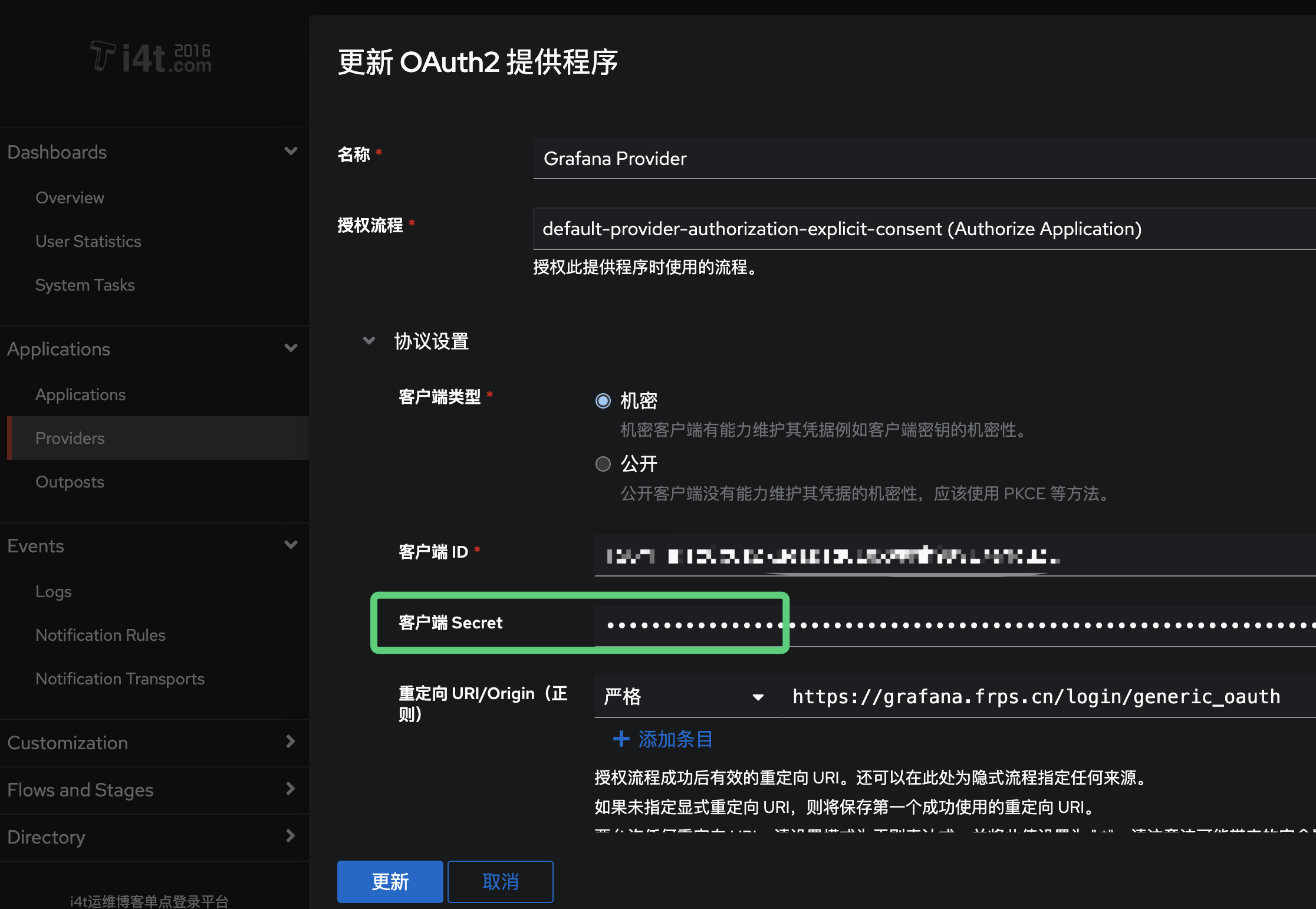Collapse the 协议设置 section
This screenshot has width=1316, height=909.
coord(369,341)
